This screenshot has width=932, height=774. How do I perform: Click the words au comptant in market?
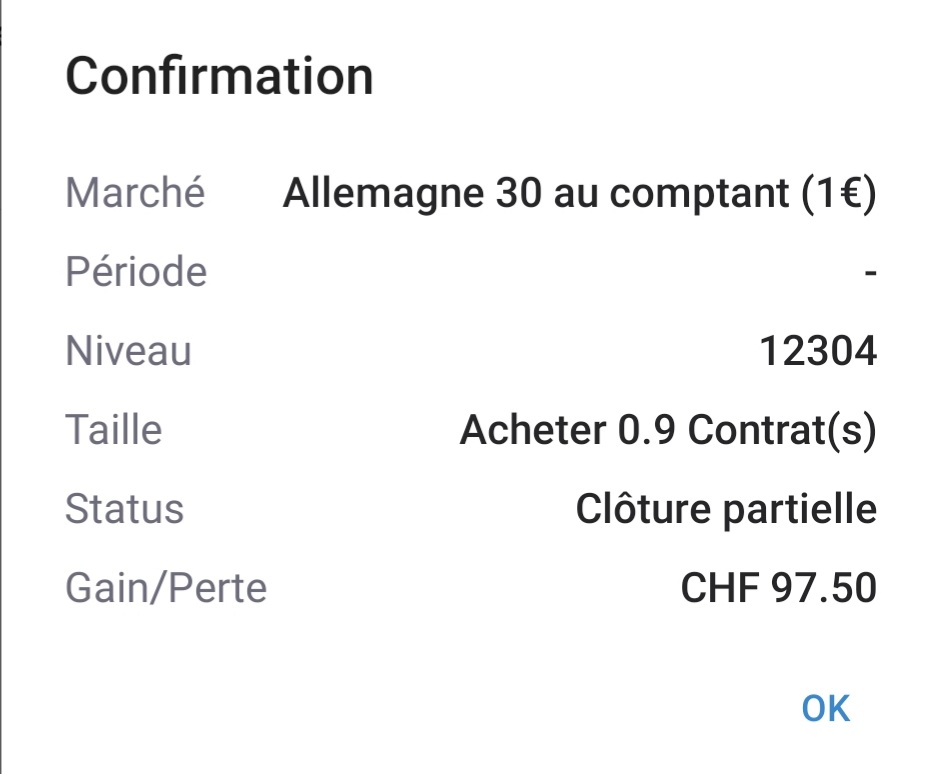pos(669,193)
